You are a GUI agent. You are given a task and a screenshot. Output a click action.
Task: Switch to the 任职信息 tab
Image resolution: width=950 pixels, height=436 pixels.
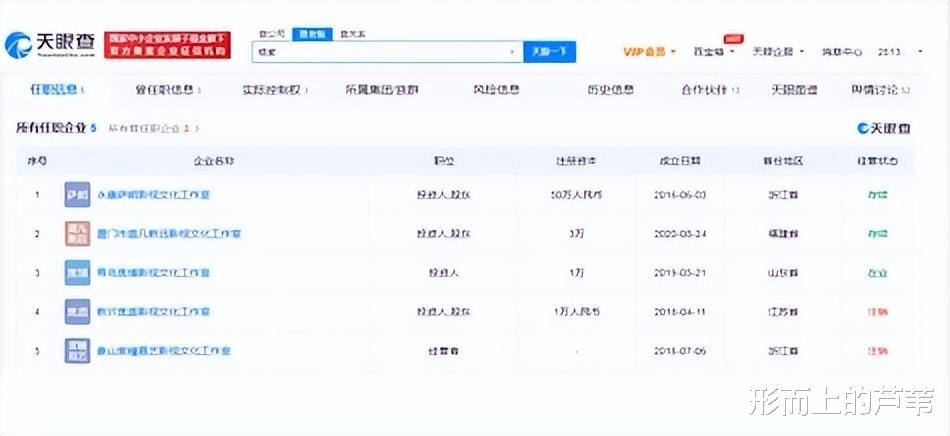click(56, 90)
